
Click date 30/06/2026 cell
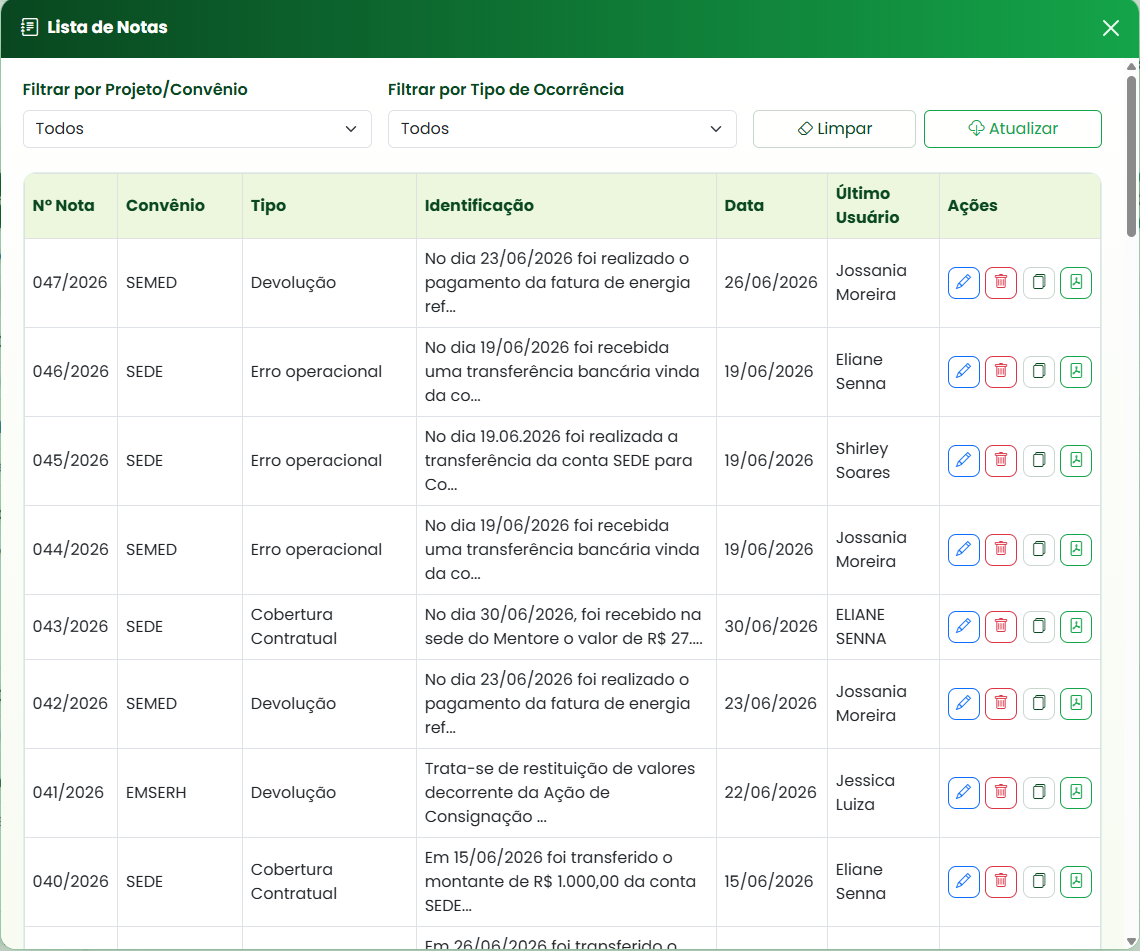pos(771,627)
